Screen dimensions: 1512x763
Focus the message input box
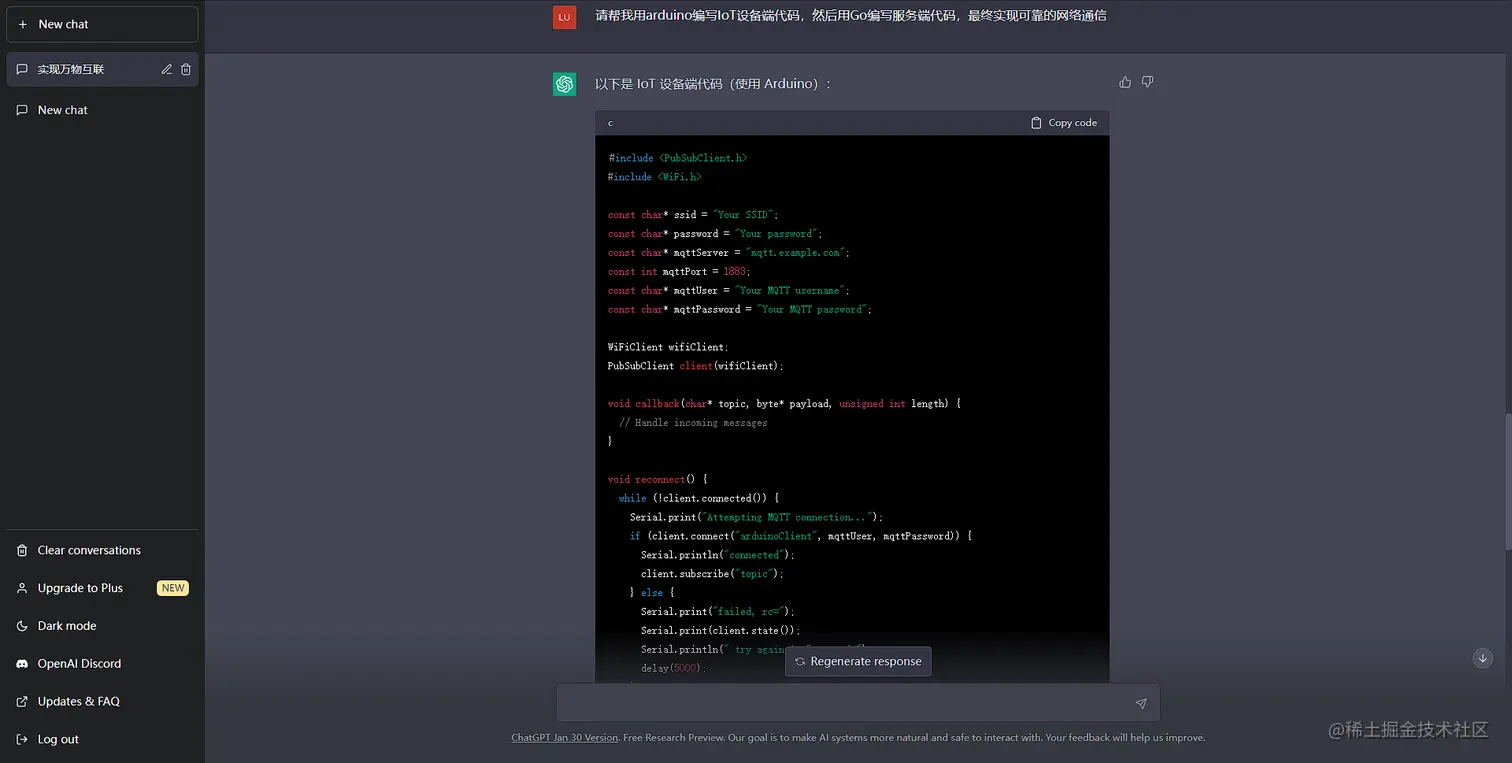(858, 703)
